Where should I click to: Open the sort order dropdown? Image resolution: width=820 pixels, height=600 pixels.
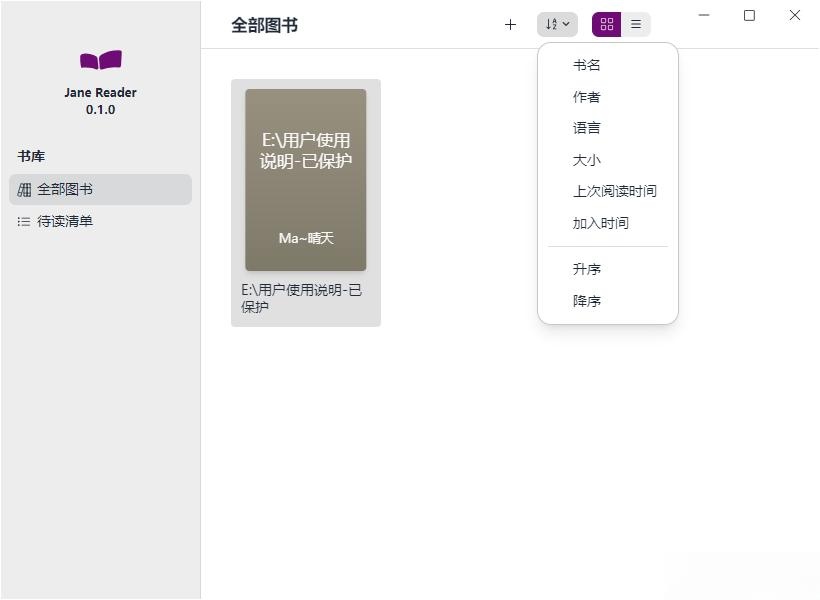point(557,24)
